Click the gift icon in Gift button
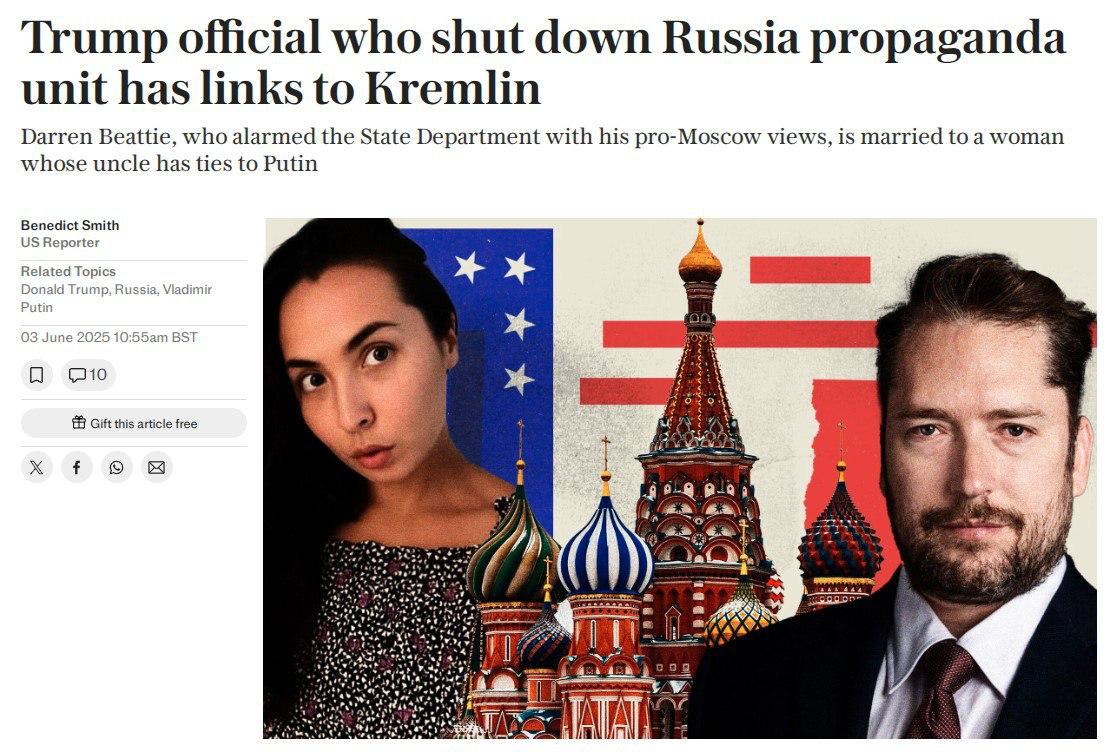 [x=79, y=423]
